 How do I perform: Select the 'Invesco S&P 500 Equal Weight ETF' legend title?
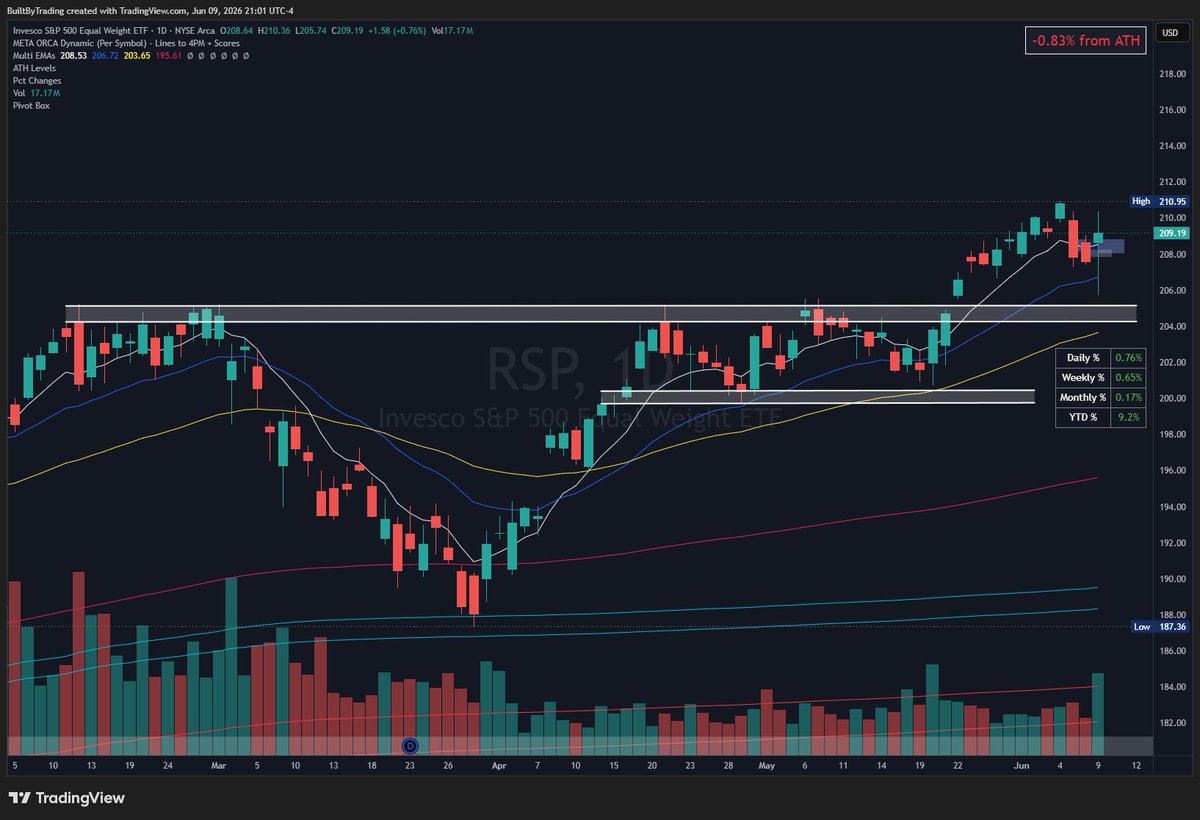click(x=83, y=31)
